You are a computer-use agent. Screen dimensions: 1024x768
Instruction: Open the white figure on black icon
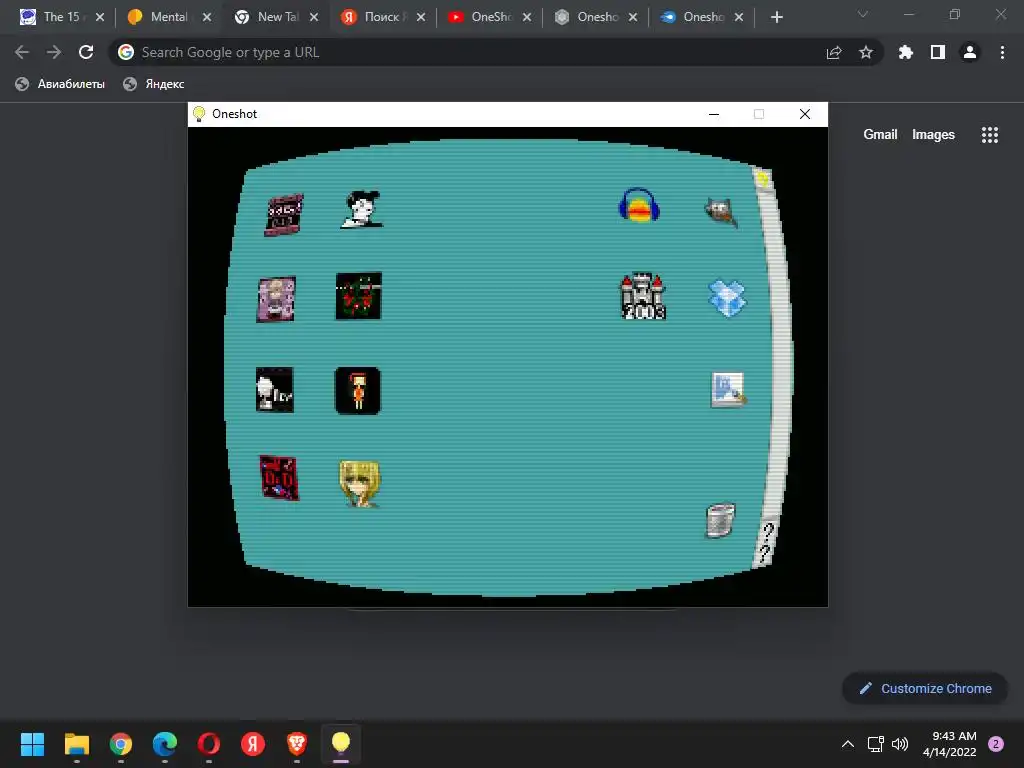pyautogui.click(x=275, y=390)
